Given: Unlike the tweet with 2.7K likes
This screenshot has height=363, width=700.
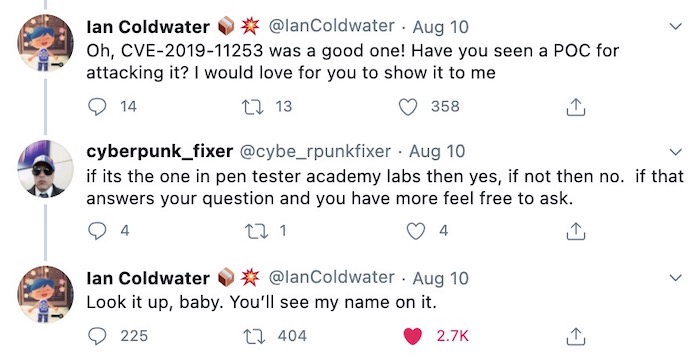Looking at the screenshot, I should (x=412, y=336).
